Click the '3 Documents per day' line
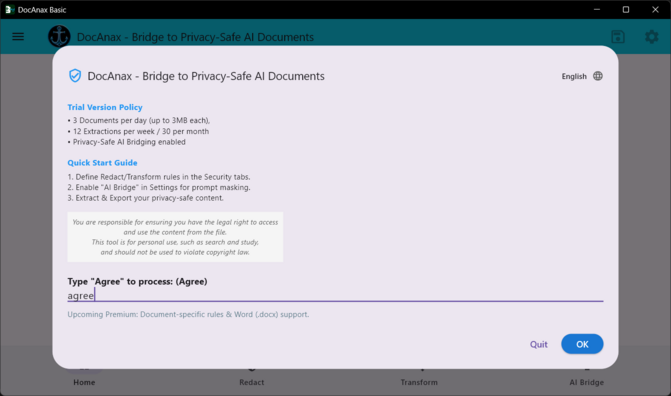The width and height of the screenshot is (671, 396). click(139, 120)
